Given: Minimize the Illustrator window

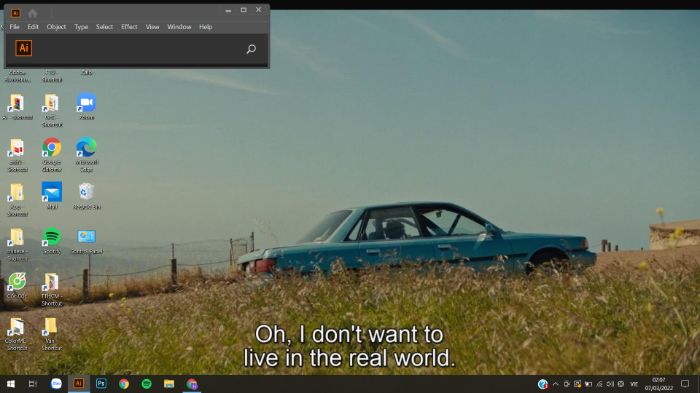Looking at the screenshot, I should [x=228, y=10].
